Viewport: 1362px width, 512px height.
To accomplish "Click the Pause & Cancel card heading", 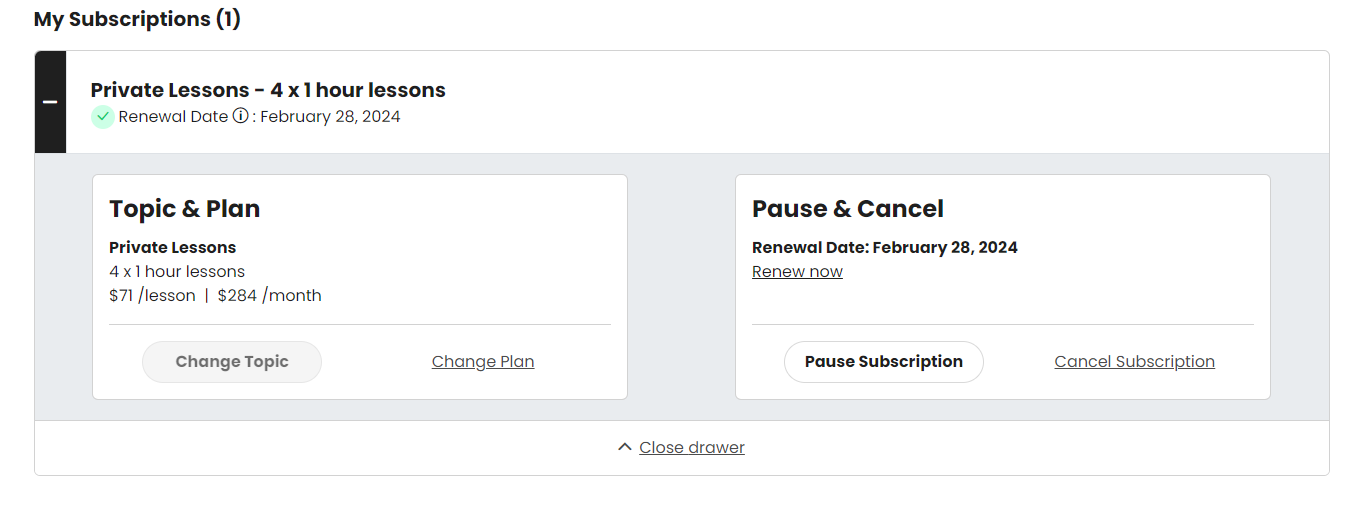I will click(847, 209).
